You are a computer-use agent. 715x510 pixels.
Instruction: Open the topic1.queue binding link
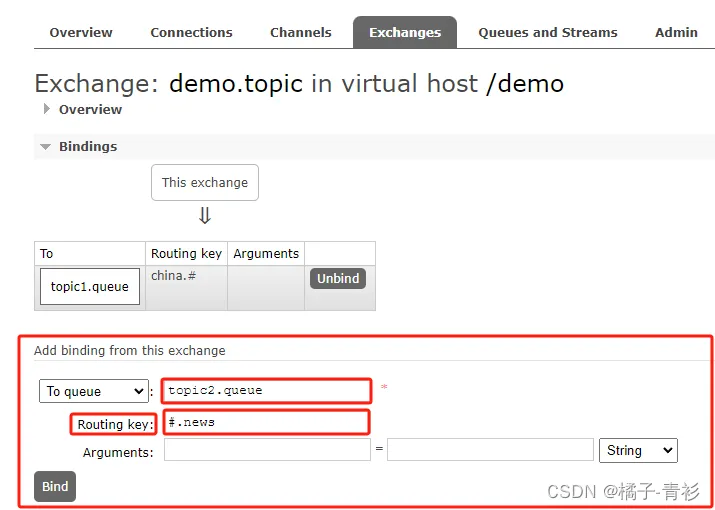90,286
